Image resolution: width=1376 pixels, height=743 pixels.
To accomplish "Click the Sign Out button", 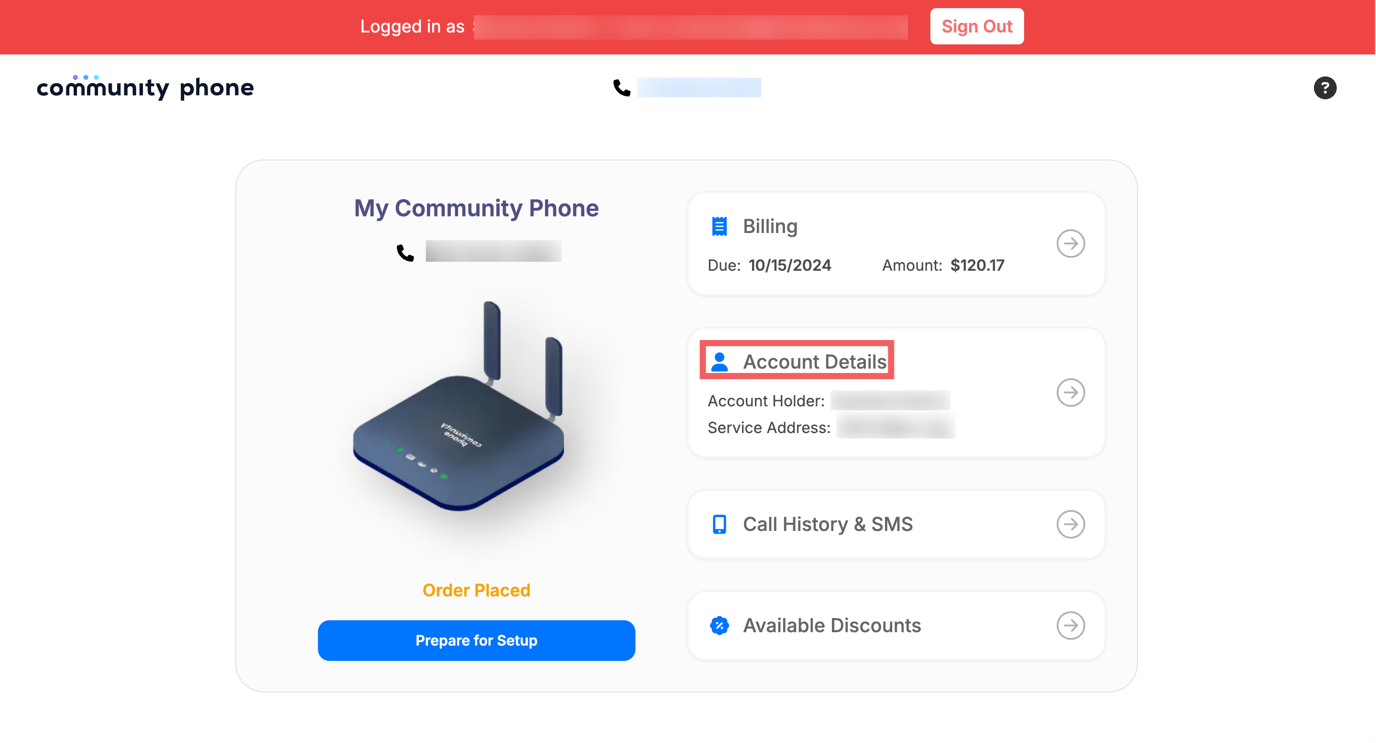I will click(977, 26).
